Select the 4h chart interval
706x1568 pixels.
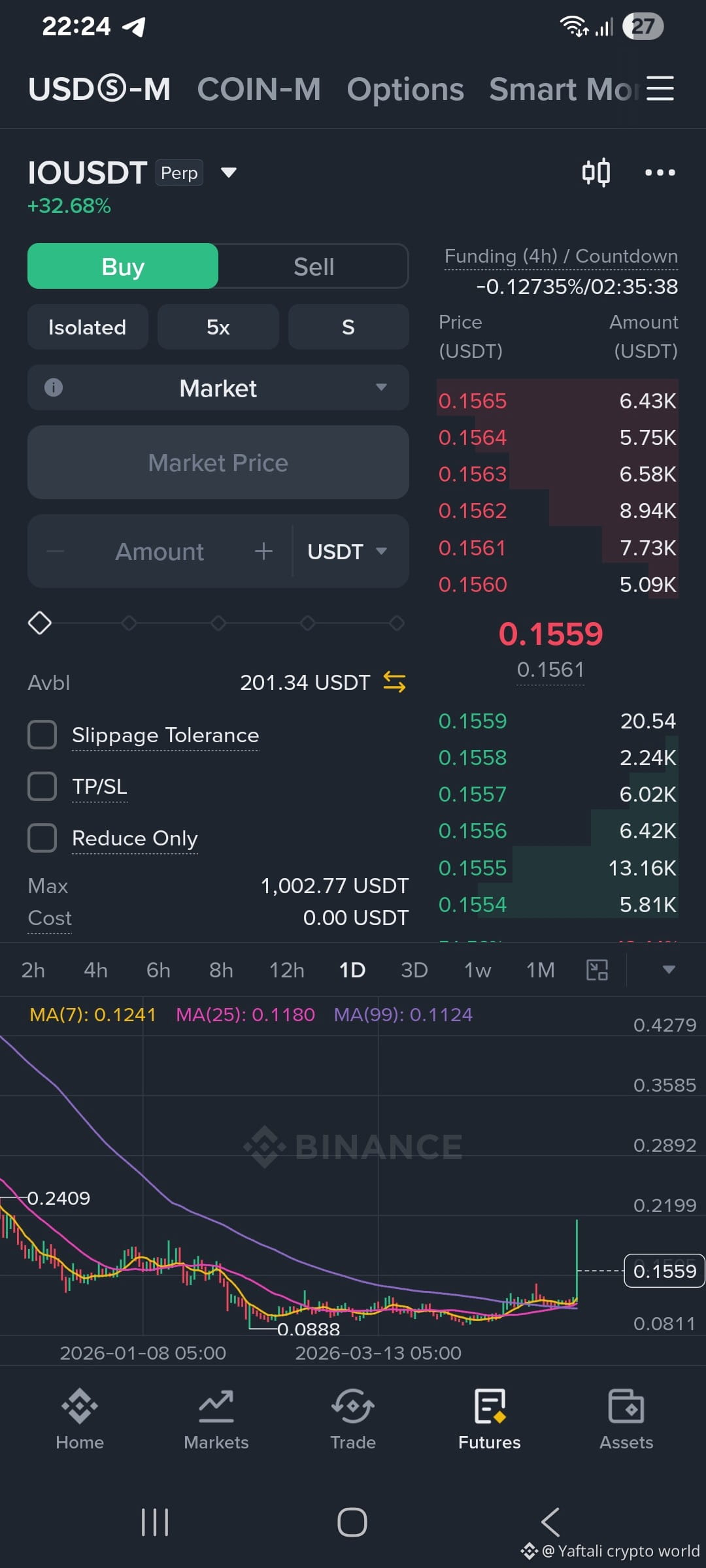(x=95, y=970)
